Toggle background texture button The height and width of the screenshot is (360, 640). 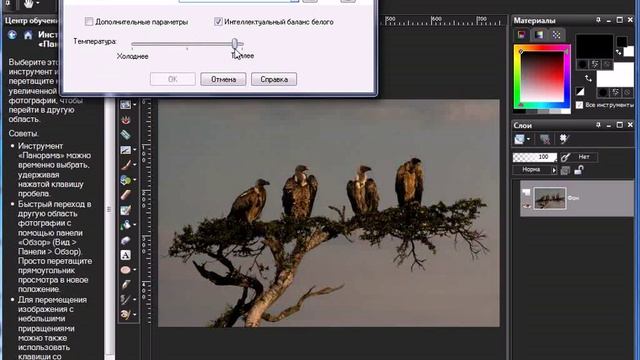tap(616, 93)
